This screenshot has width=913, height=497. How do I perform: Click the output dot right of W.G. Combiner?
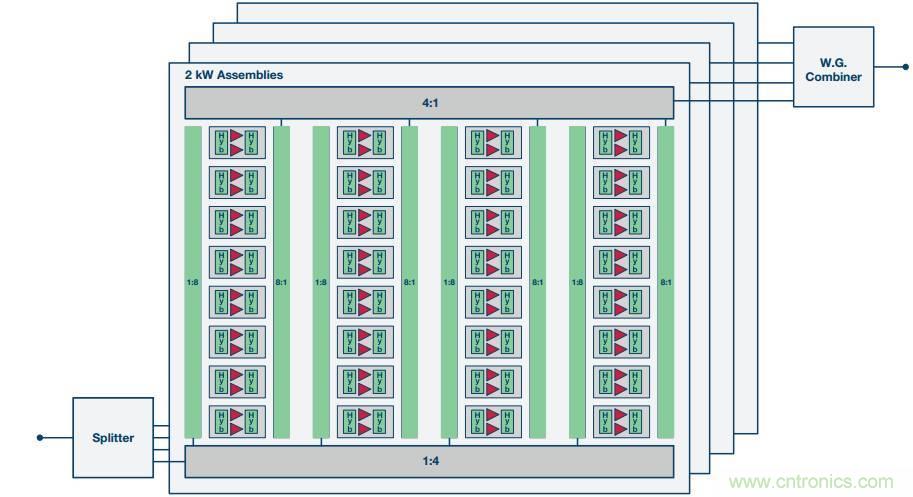coord(906,67)
